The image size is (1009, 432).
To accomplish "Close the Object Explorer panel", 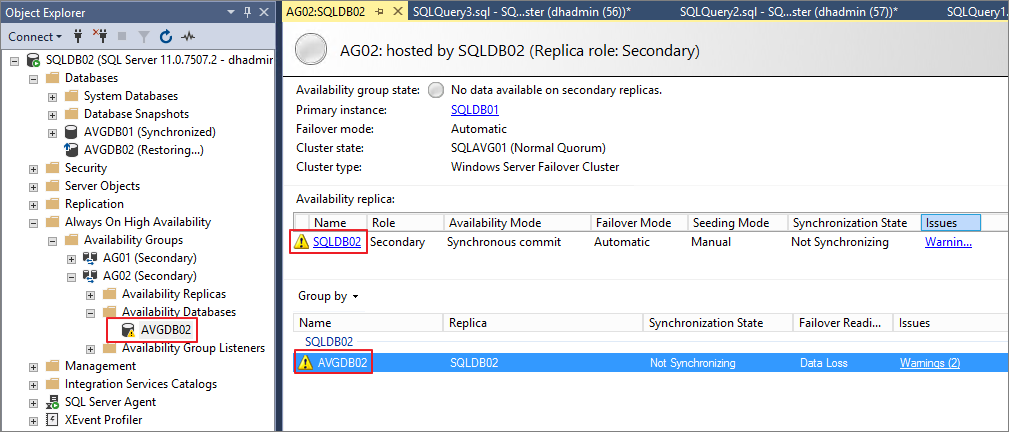I will (264, 12).
